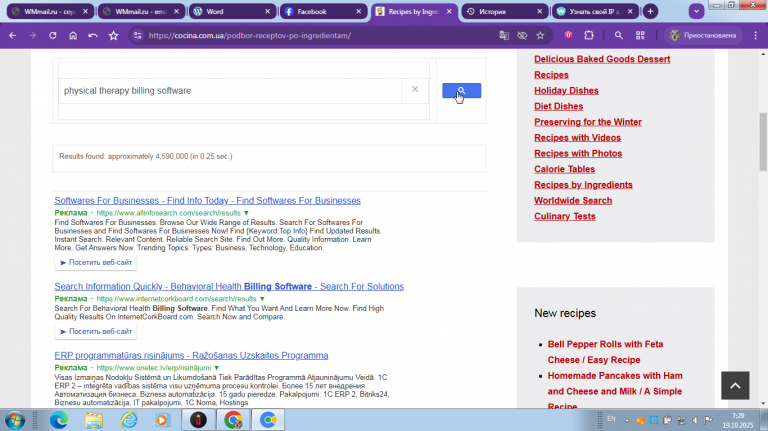This screenshot has height=431, width=768.
Task: Open Softwares For Businesses ad link
Action: [208, 200]
